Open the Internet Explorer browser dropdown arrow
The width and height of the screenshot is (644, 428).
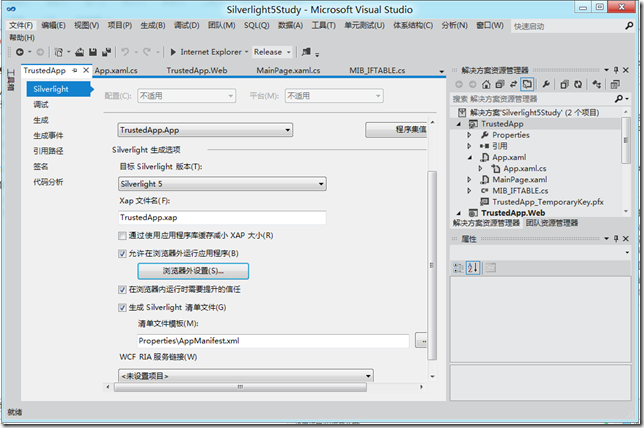coord(246,52)
